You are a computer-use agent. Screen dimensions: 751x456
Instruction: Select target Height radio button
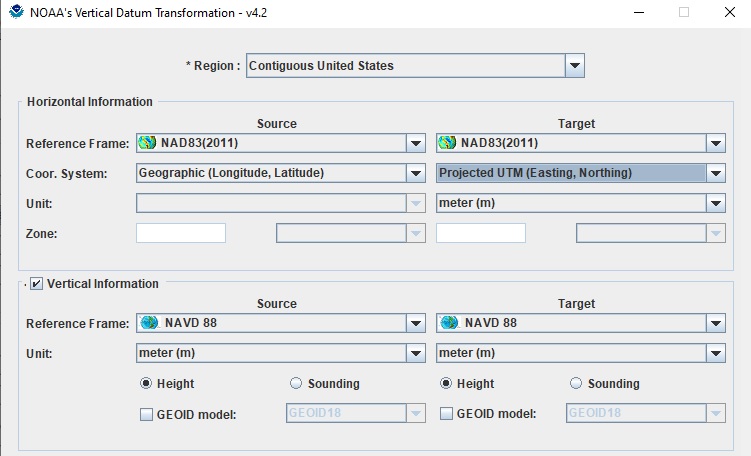pyautogui.click(x=446, y=383)
